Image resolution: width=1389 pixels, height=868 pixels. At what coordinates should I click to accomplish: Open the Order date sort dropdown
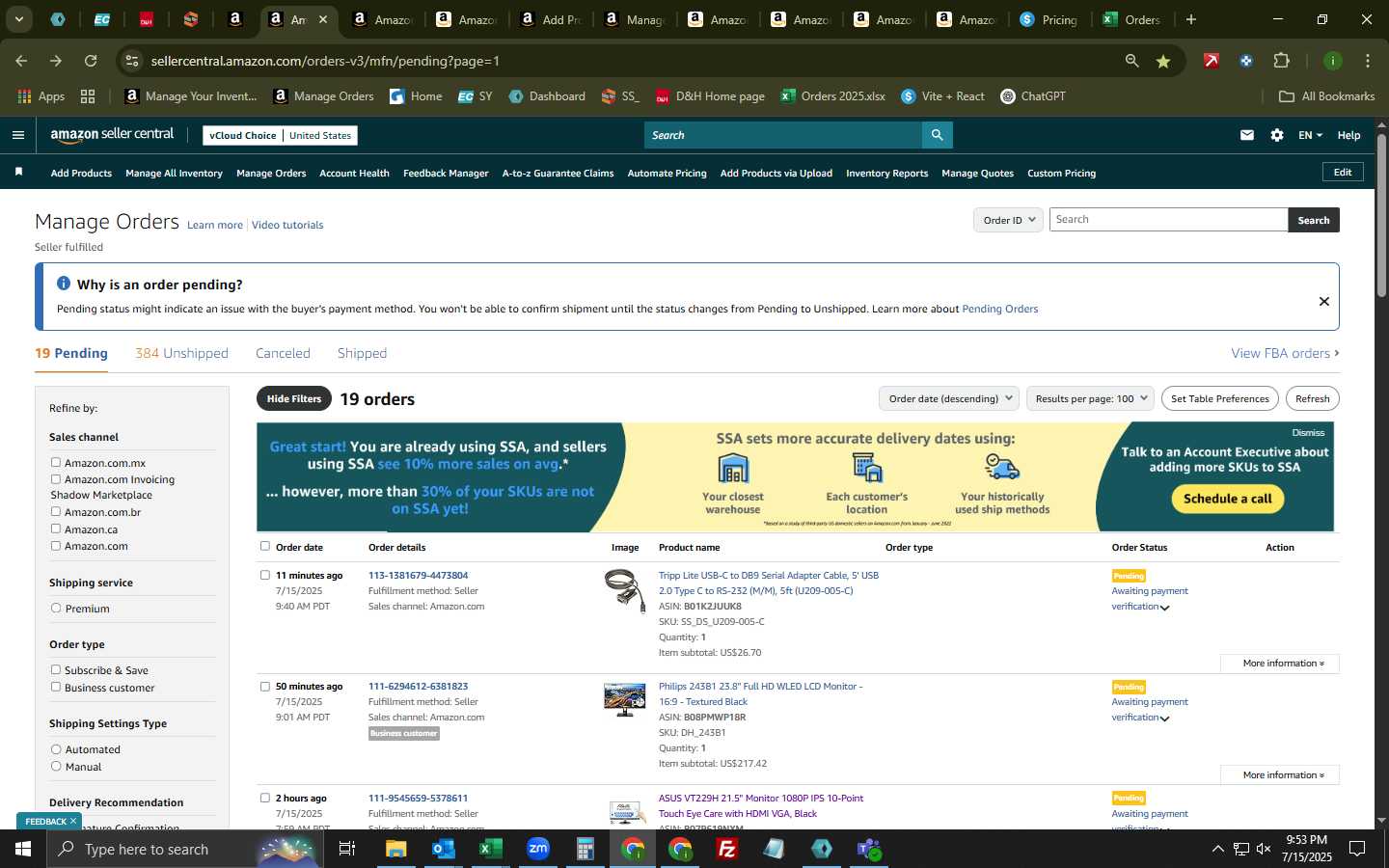tap(949, 398)
